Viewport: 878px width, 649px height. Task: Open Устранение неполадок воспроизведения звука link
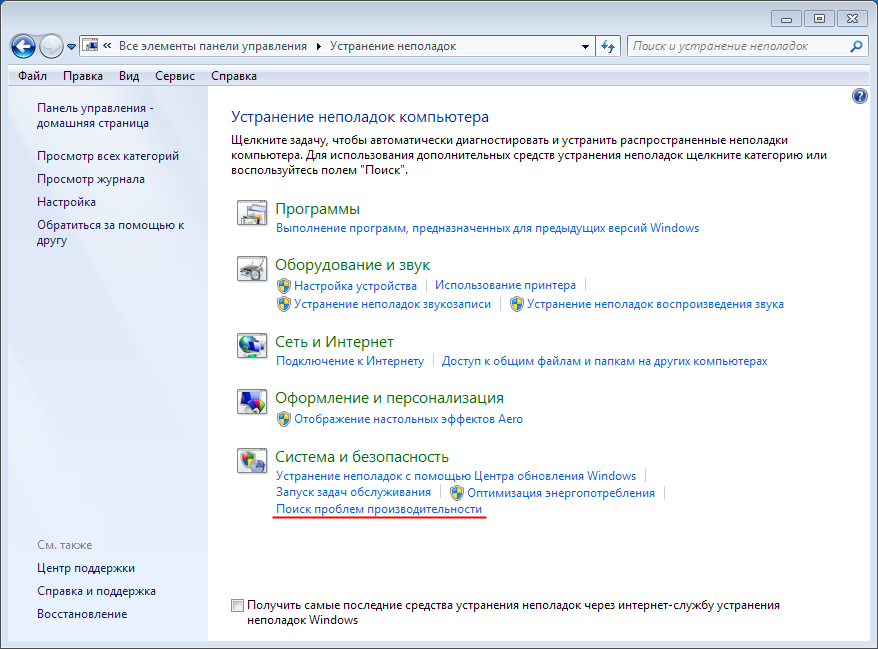655,304
